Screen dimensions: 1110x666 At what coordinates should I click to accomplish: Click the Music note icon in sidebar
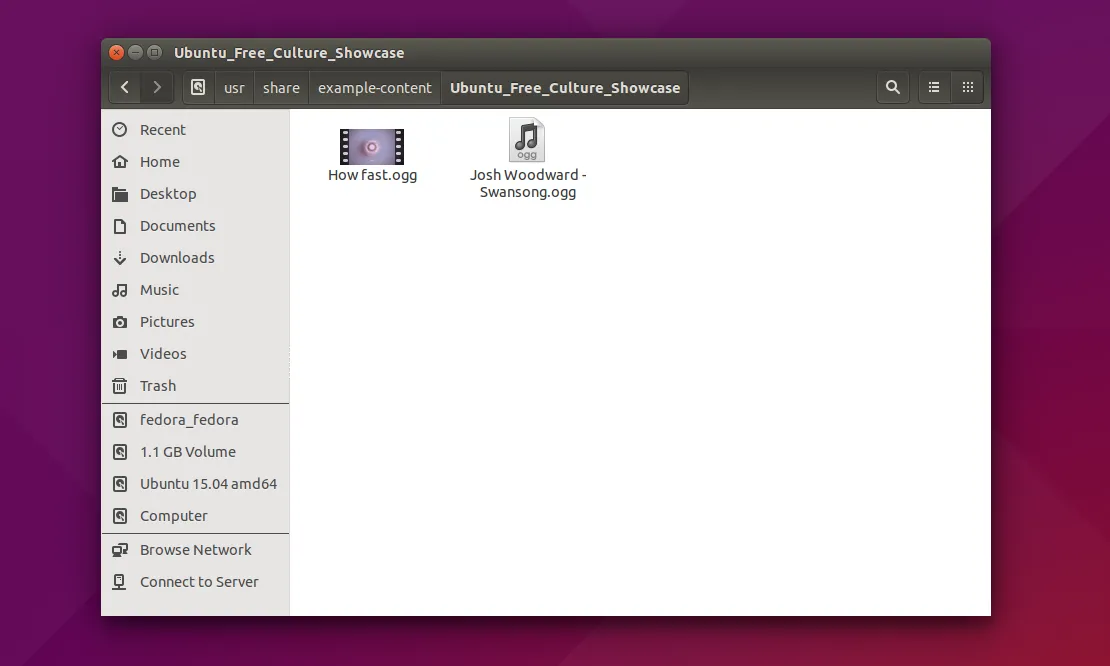[x=120, y=289]
